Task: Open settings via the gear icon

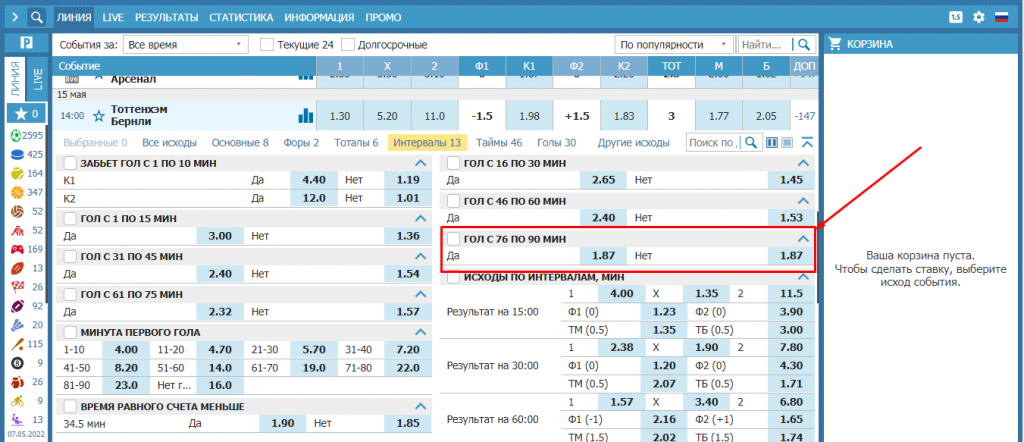Action: point(978,17)
